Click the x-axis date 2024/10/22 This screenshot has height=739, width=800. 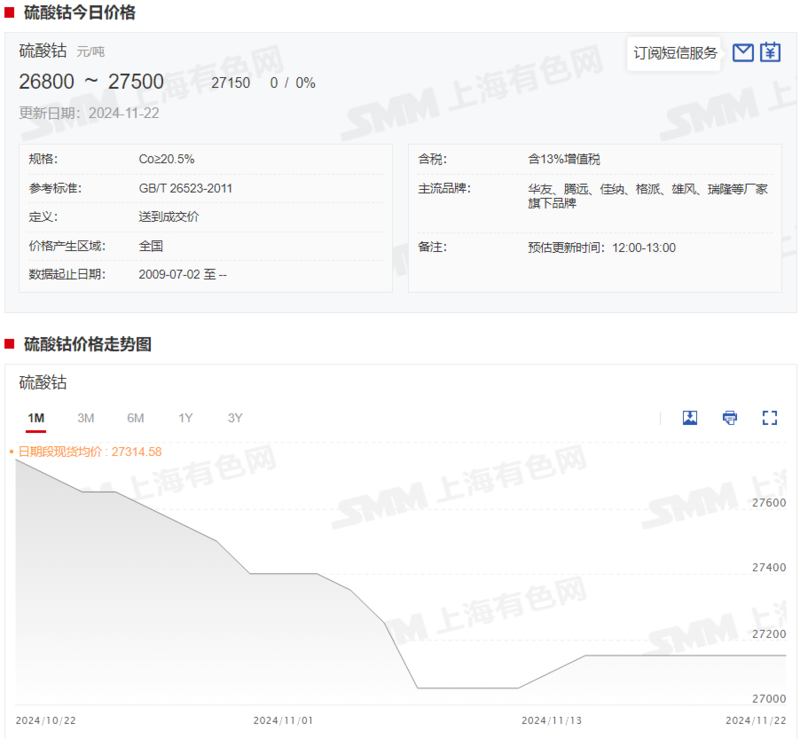point(45,721)
